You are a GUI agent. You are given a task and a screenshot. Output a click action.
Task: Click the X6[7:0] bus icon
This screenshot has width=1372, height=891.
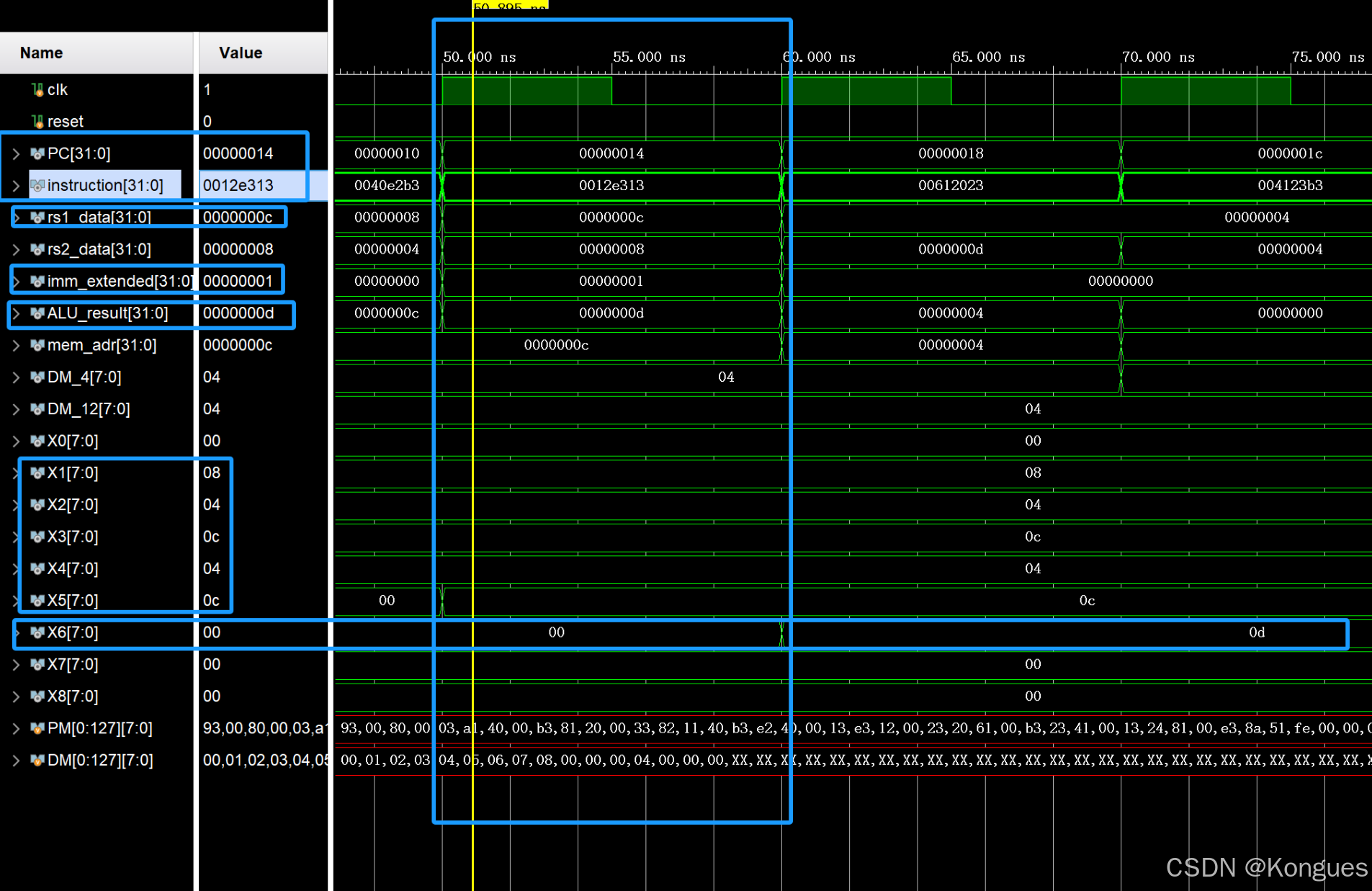37,632
